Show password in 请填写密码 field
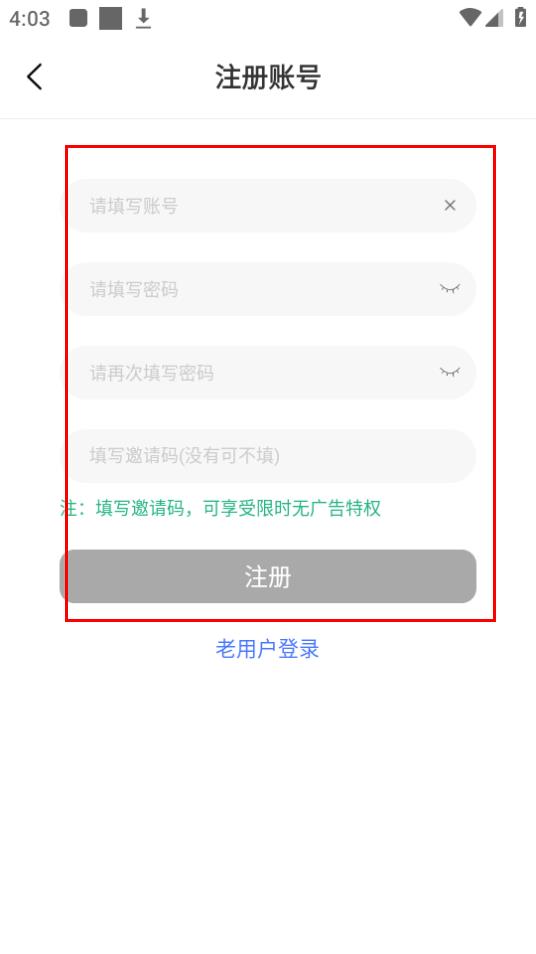 pyautogui.click(x=450, y=288)
